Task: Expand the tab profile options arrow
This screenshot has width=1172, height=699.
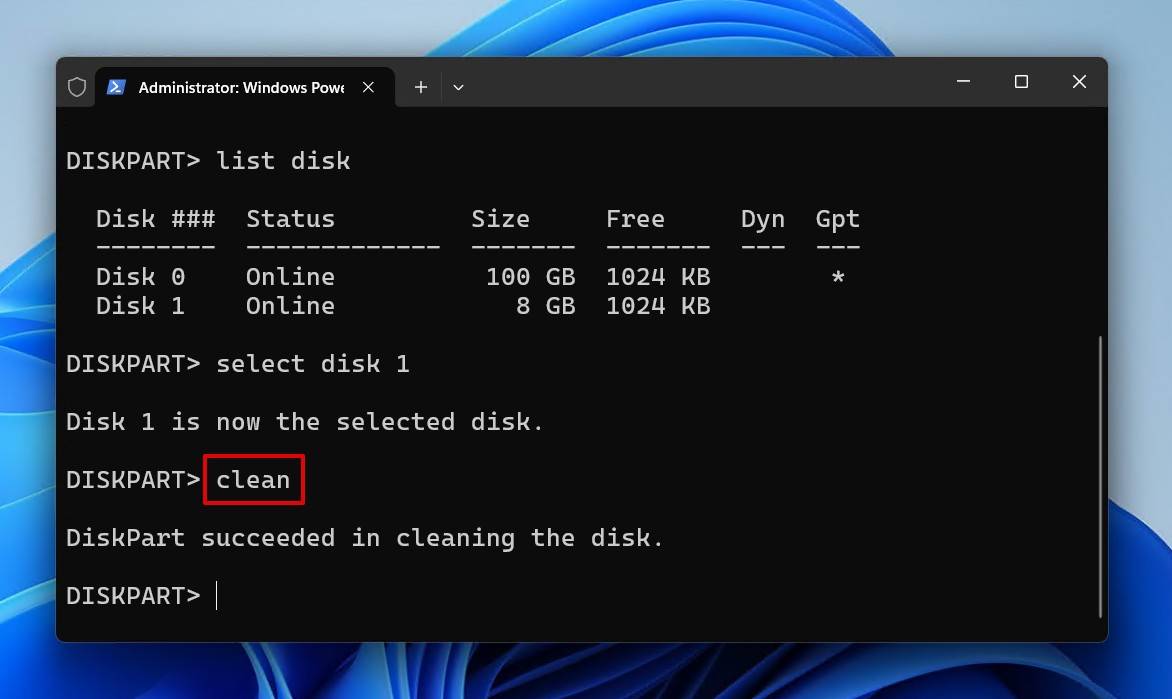Action: (x=458, y=87)
